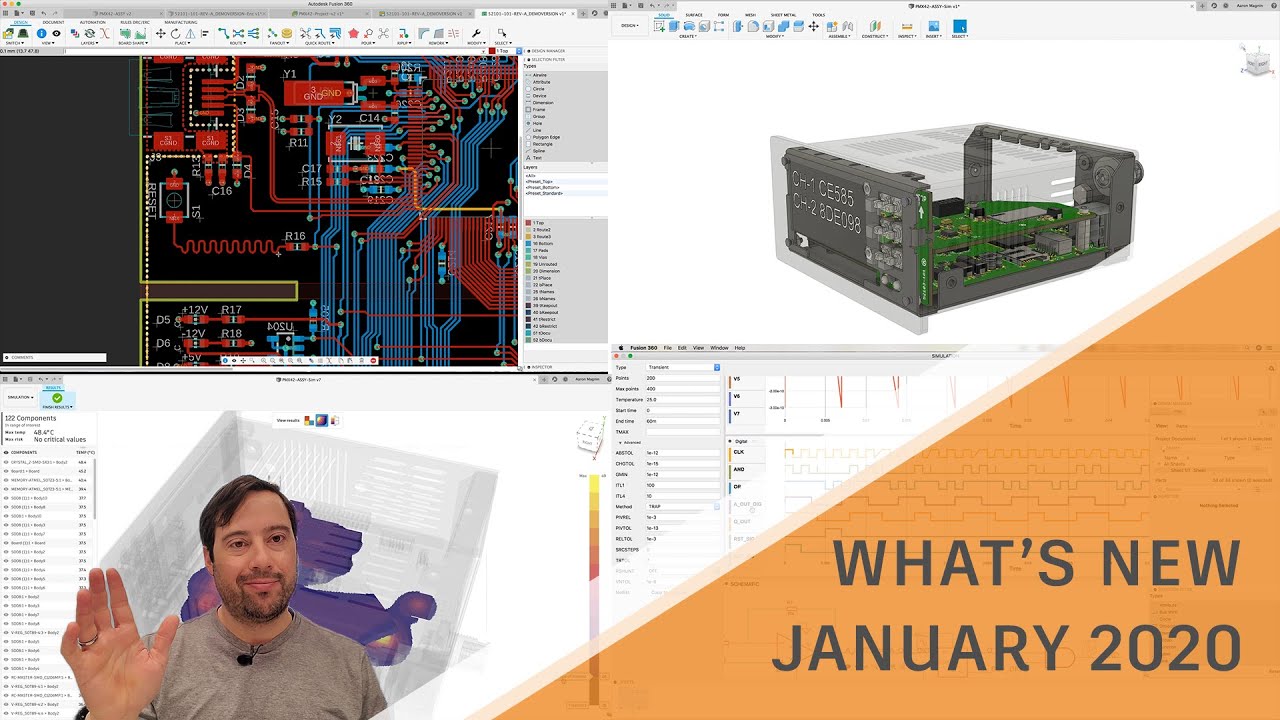
Task: Click the middle View results style icon
Action: (322, 420)
